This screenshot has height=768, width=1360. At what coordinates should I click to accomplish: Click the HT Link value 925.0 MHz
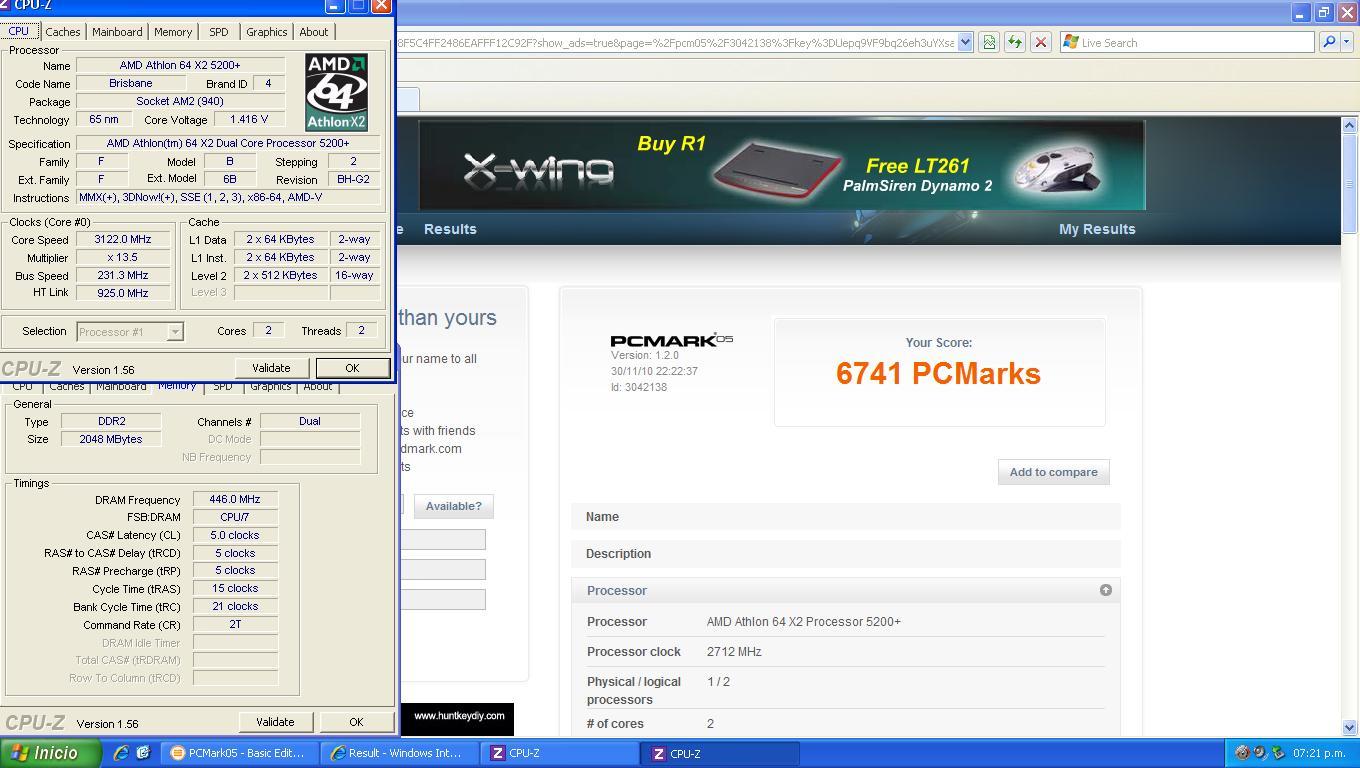(122, 293)
